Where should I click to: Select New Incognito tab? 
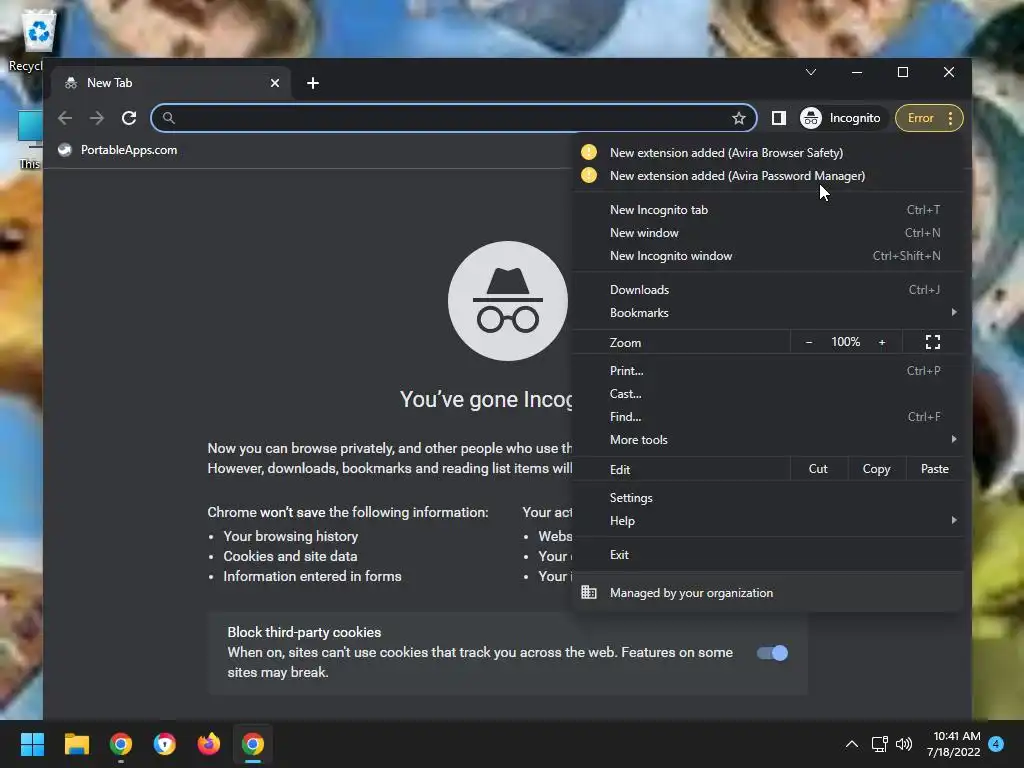point(768,210)
